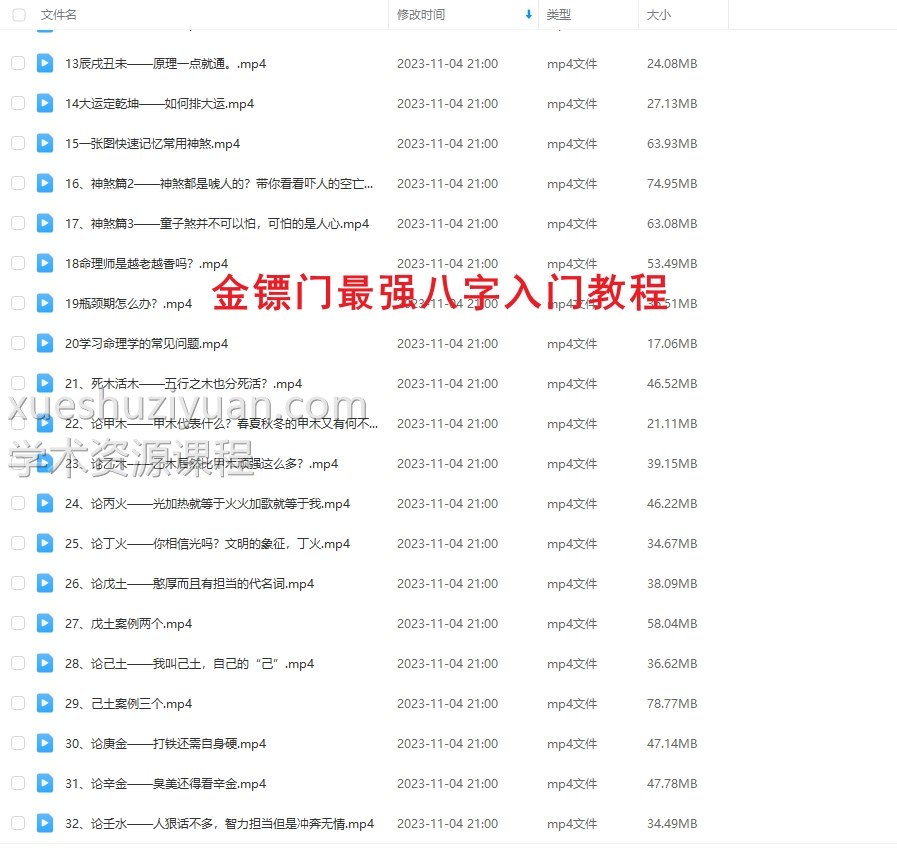Click the video icon beside 30、论庚金 file
This screenshot has height=864, width=897.
[x=44, y=743]
